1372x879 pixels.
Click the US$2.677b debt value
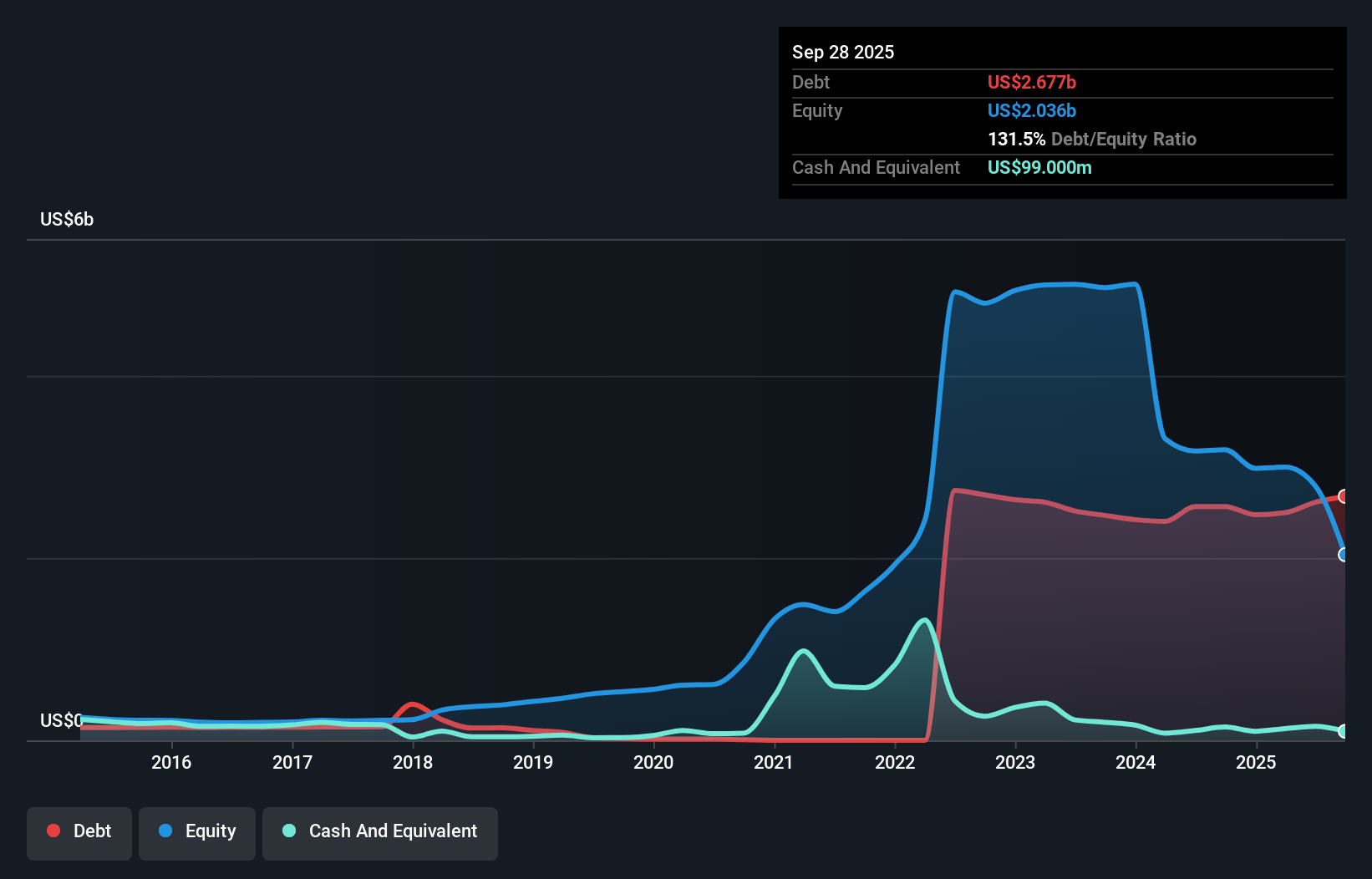[1032, 82]
